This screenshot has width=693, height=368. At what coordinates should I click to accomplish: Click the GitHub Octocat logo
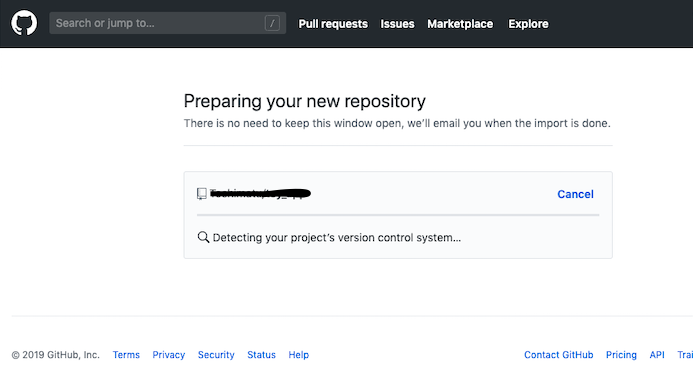24,23
